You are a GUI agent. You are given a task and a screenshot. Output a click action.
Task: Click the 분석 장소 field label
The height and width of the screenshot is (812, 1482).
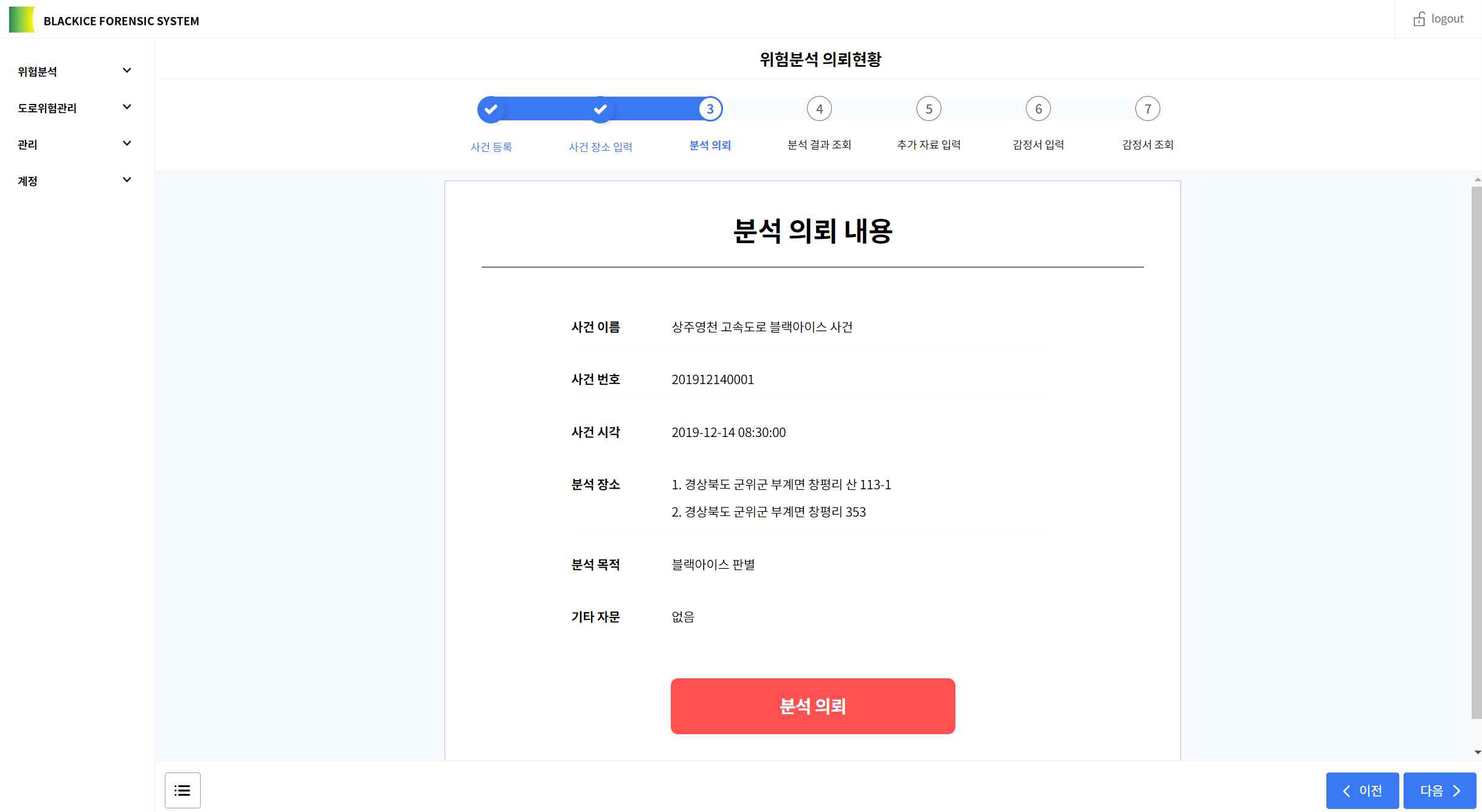(595, 484)
